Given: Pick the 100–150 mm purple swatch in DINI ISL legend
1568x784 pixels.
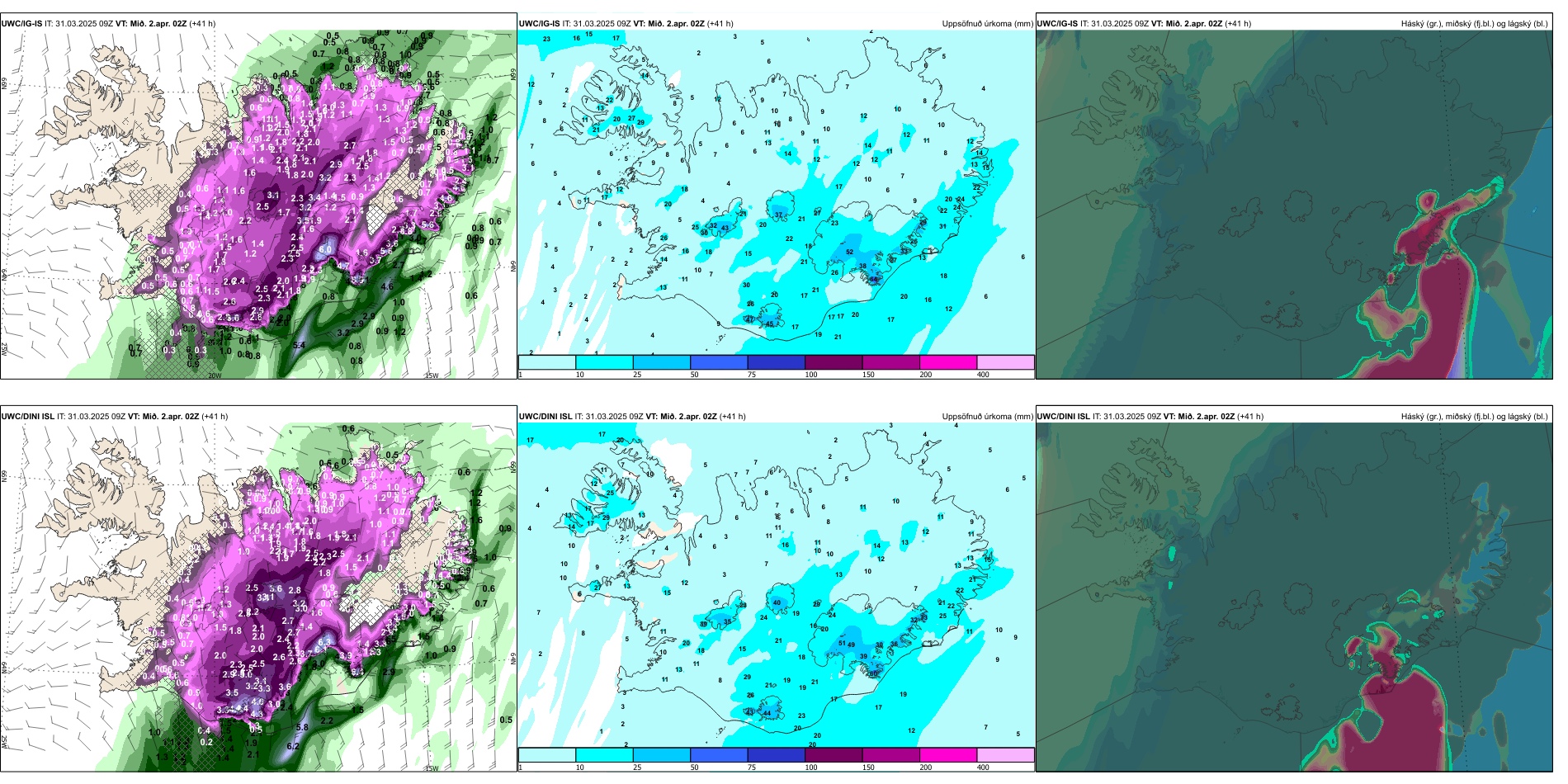Looking at the screenshot, I should 834,755.
